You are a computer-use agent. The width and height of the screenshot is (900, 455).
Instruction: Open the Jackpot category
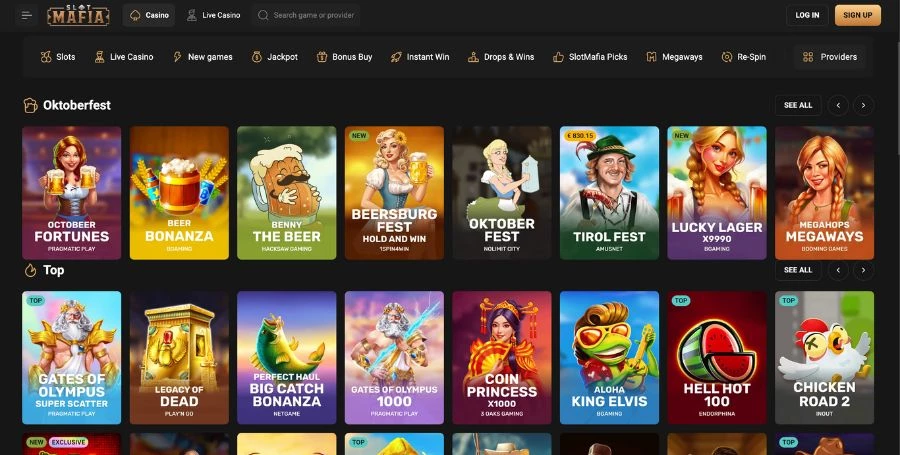274,57
